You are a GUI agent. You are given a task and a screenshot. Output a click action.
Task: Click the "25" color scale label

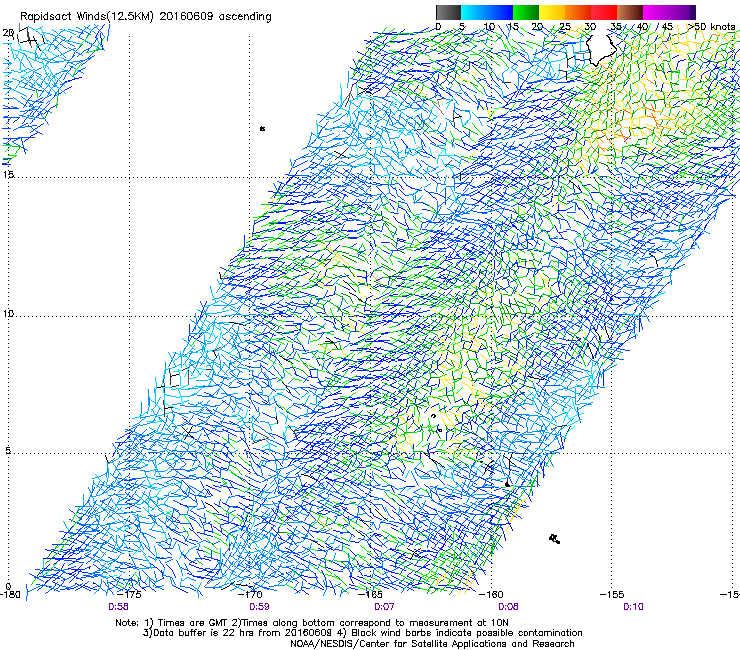[564, 27]
